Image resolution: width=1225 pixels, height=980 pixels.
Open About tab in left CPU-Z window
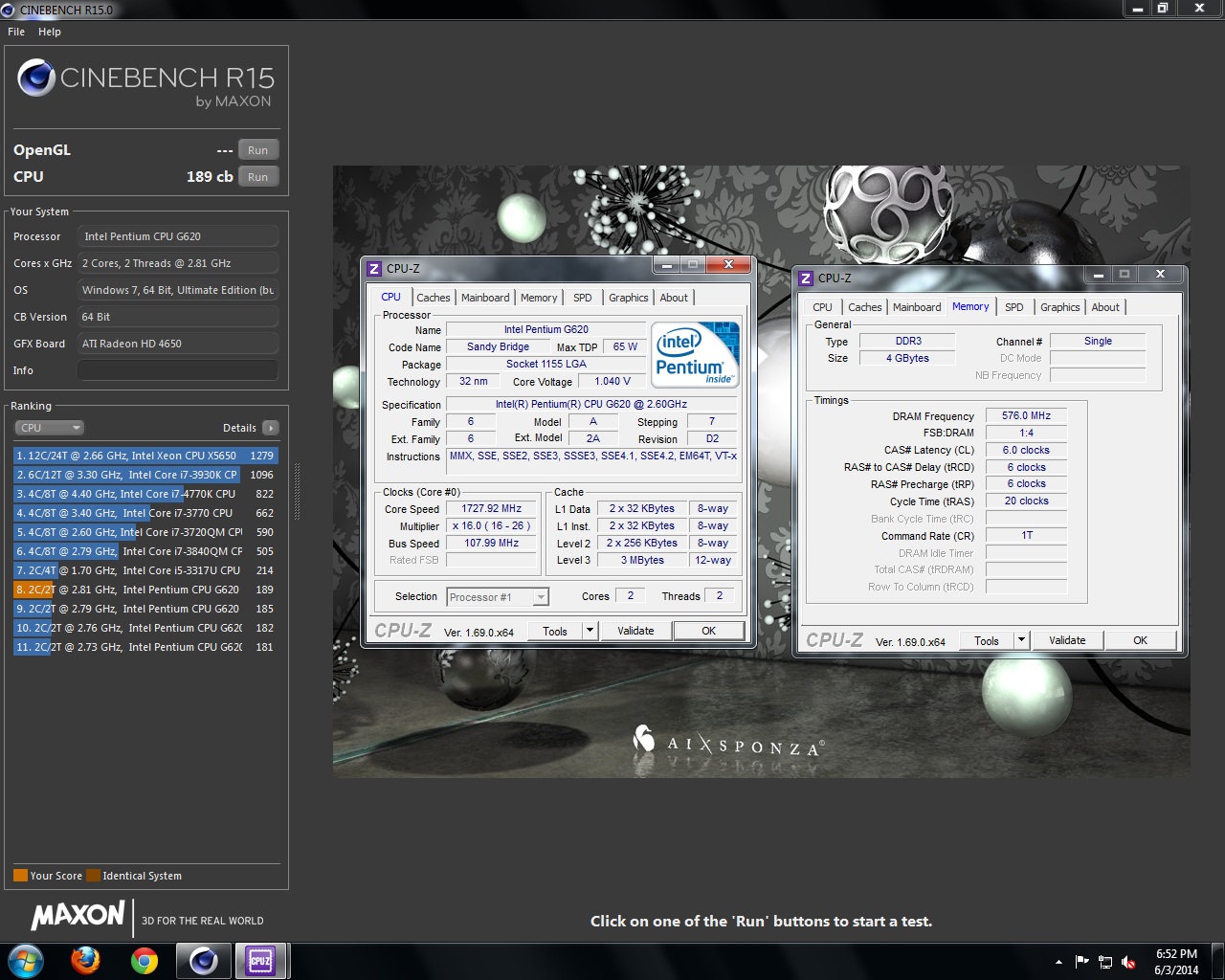pyautogui.click(x=674, y=298)
